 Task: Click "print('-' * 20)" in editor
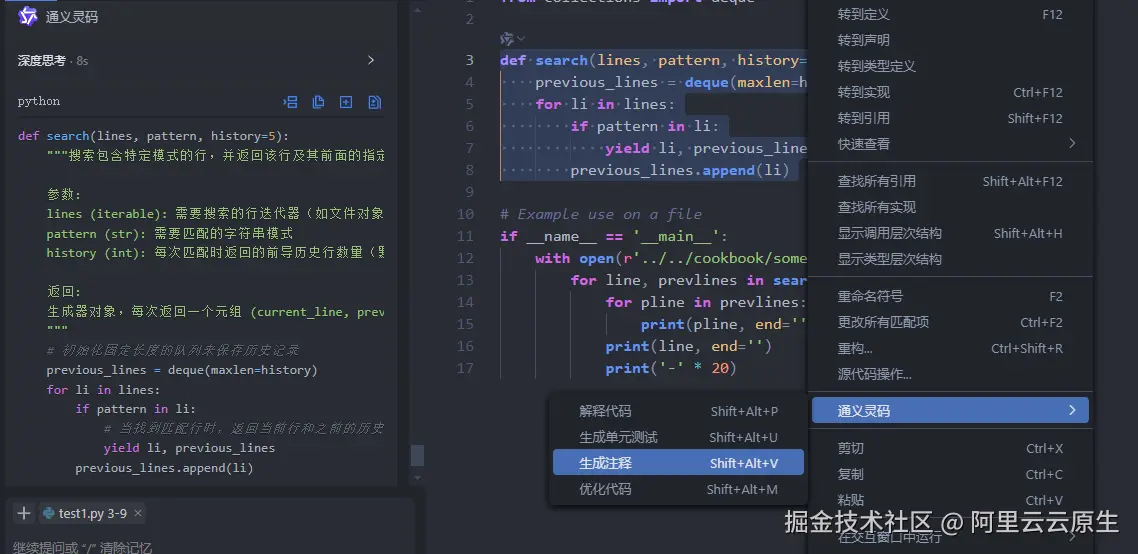coord(671,368)
